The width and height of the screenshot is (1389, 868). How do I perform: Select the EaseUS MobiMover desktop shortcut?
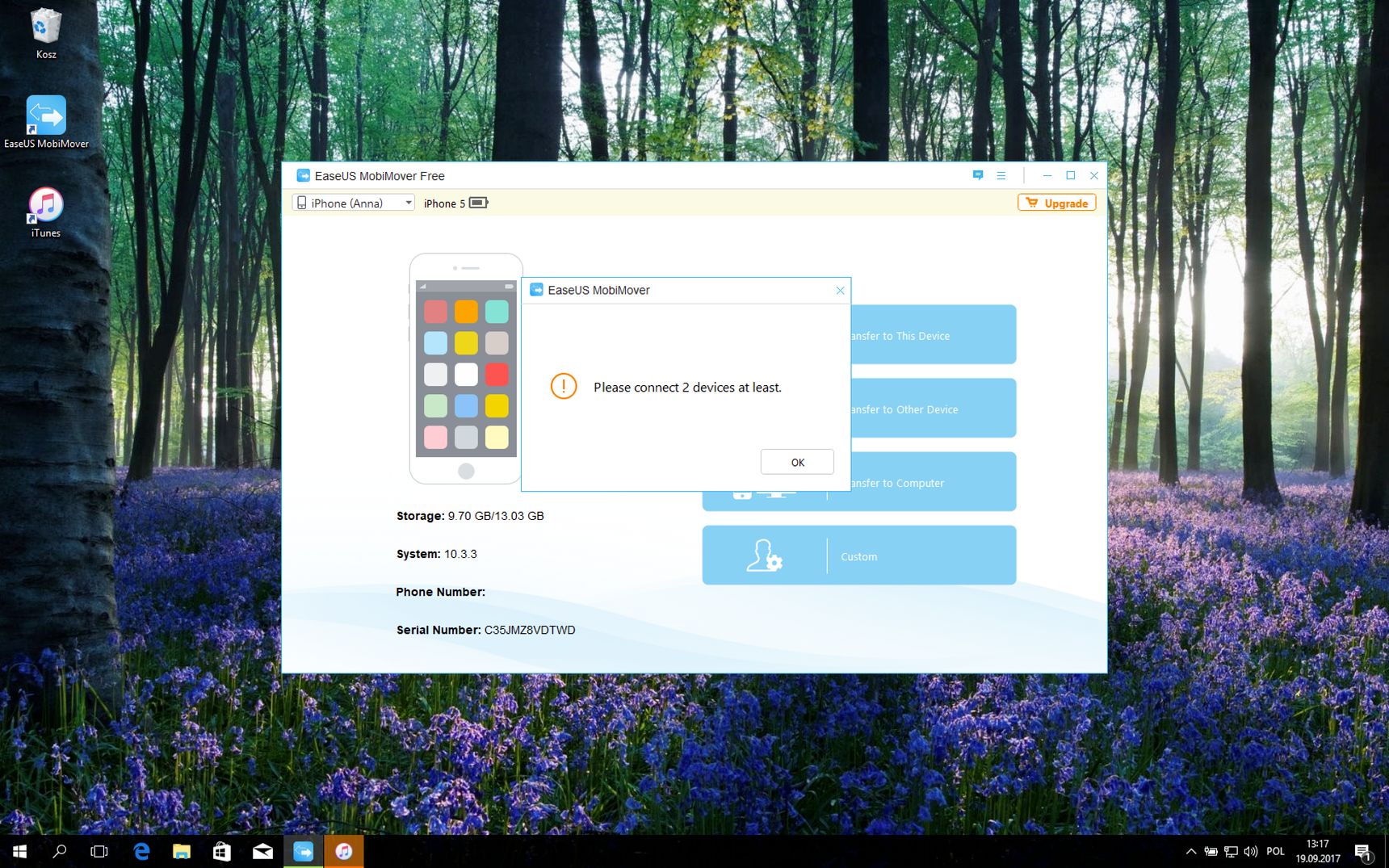pos(46,122)
